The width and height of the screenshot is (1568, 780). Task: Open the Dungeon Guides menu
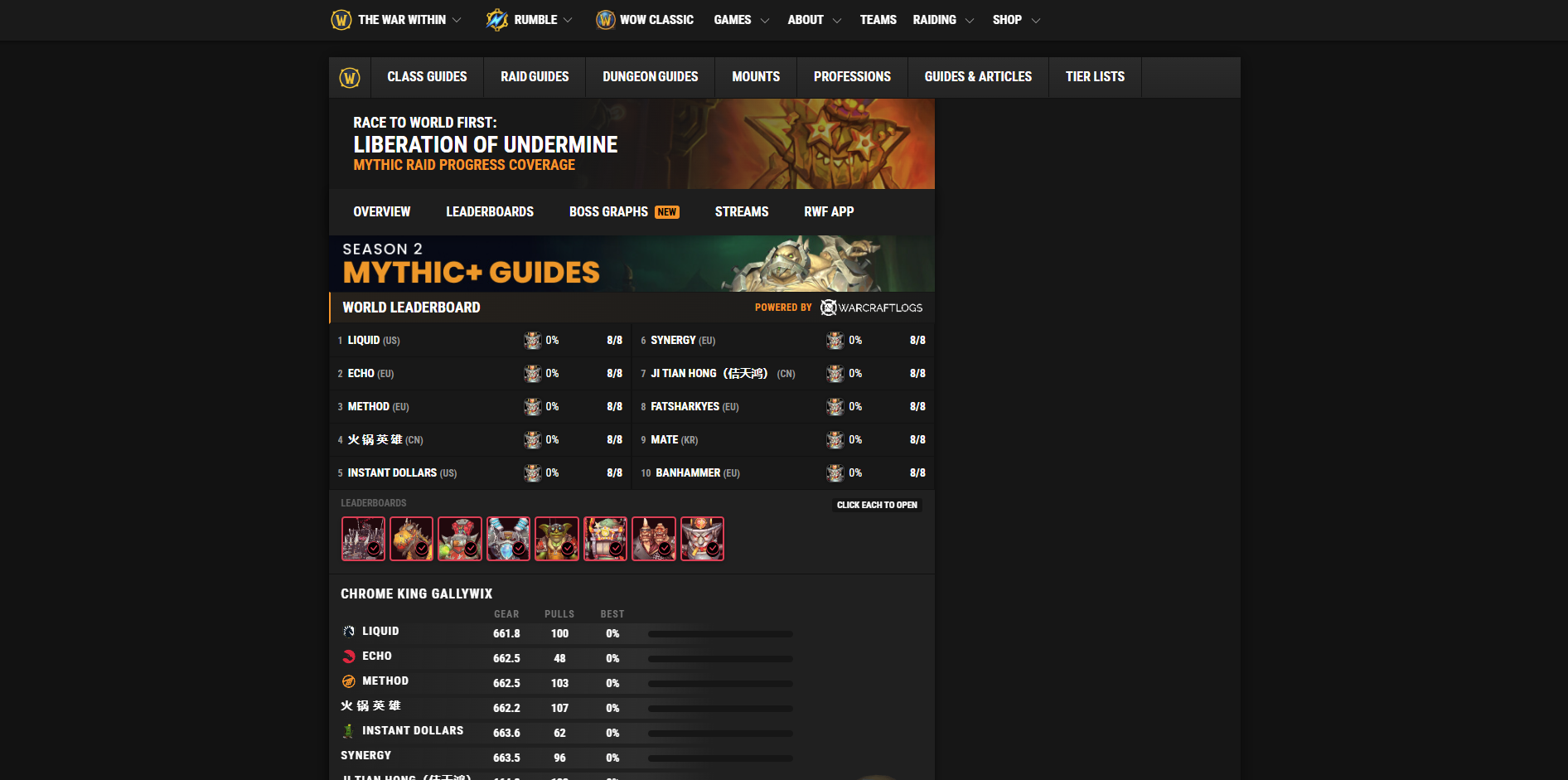pyautogui.click(x=651, y=77)
